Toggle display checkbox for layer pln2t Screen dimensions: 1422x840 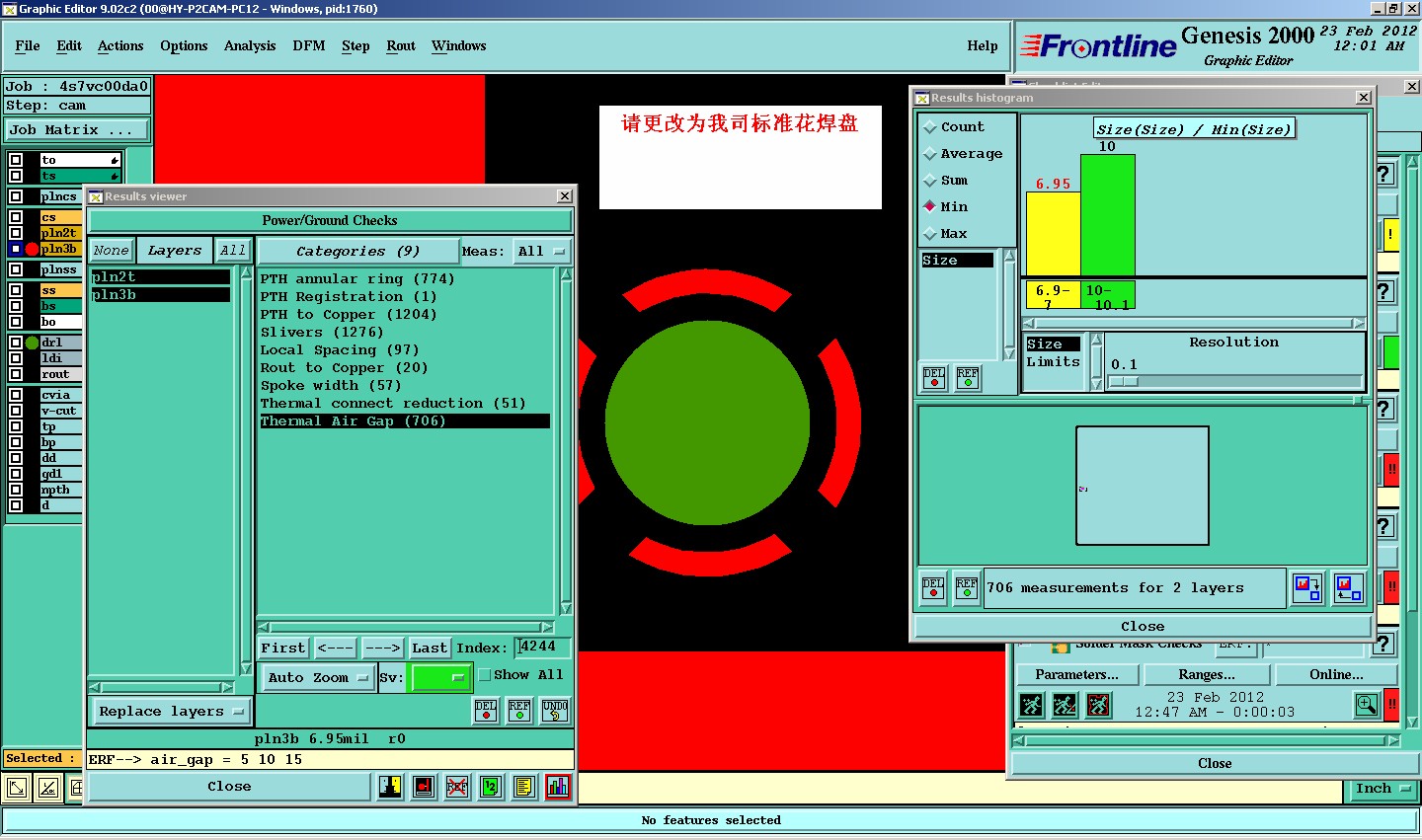coord(16,233)
